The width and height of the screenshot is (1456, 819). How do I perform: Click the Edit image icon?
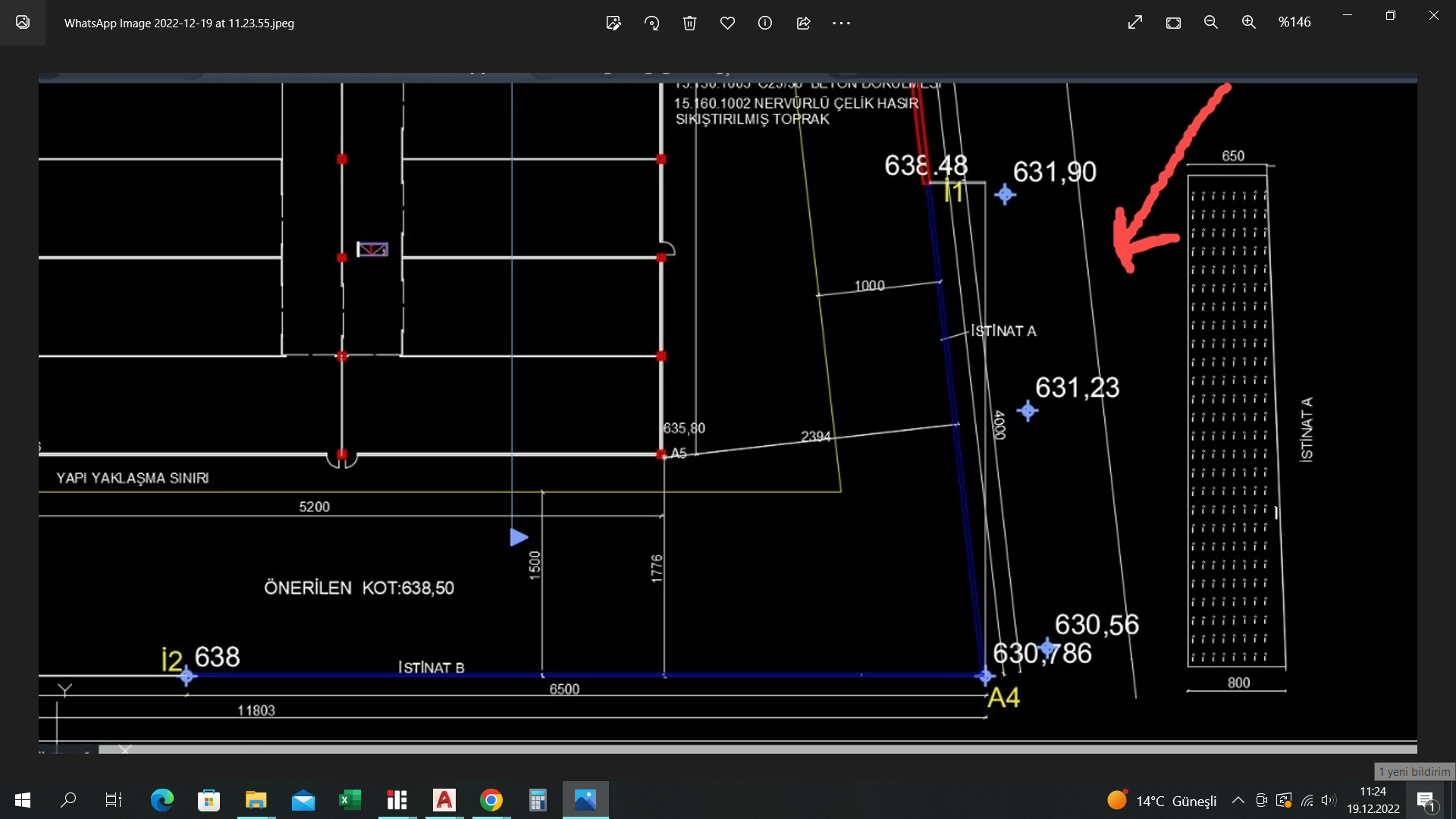[613, 23]
